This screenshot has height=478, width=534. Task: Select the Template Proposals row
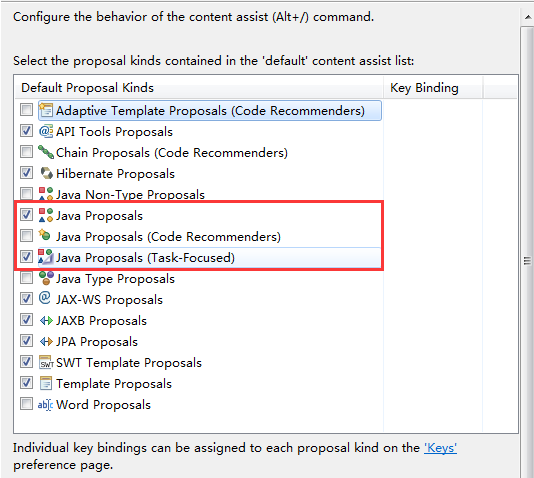click(x=198, y=384)
